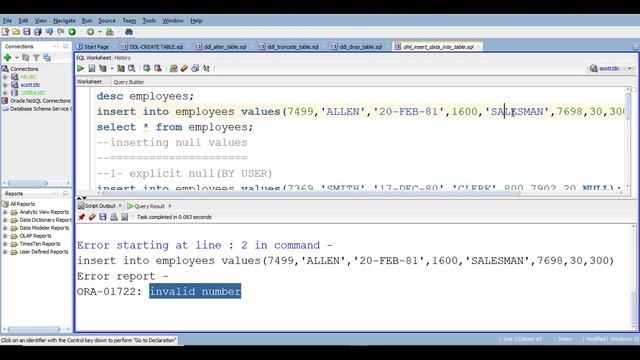Switch to DDL-CREATE TABLE.sql tab
Image resolution: width=640 pixels, height=360 pixels.
(x=152, y=47)
